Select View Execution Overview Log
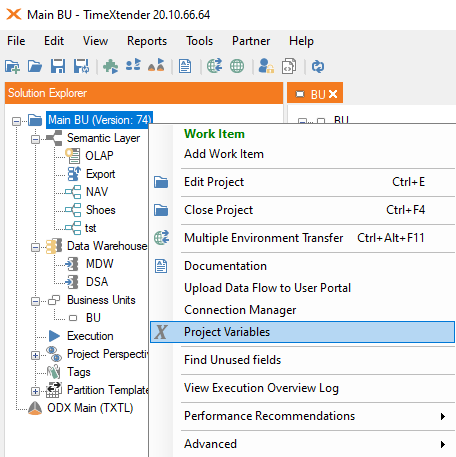Viewport: 456px width, 457px height. (302, 388)
